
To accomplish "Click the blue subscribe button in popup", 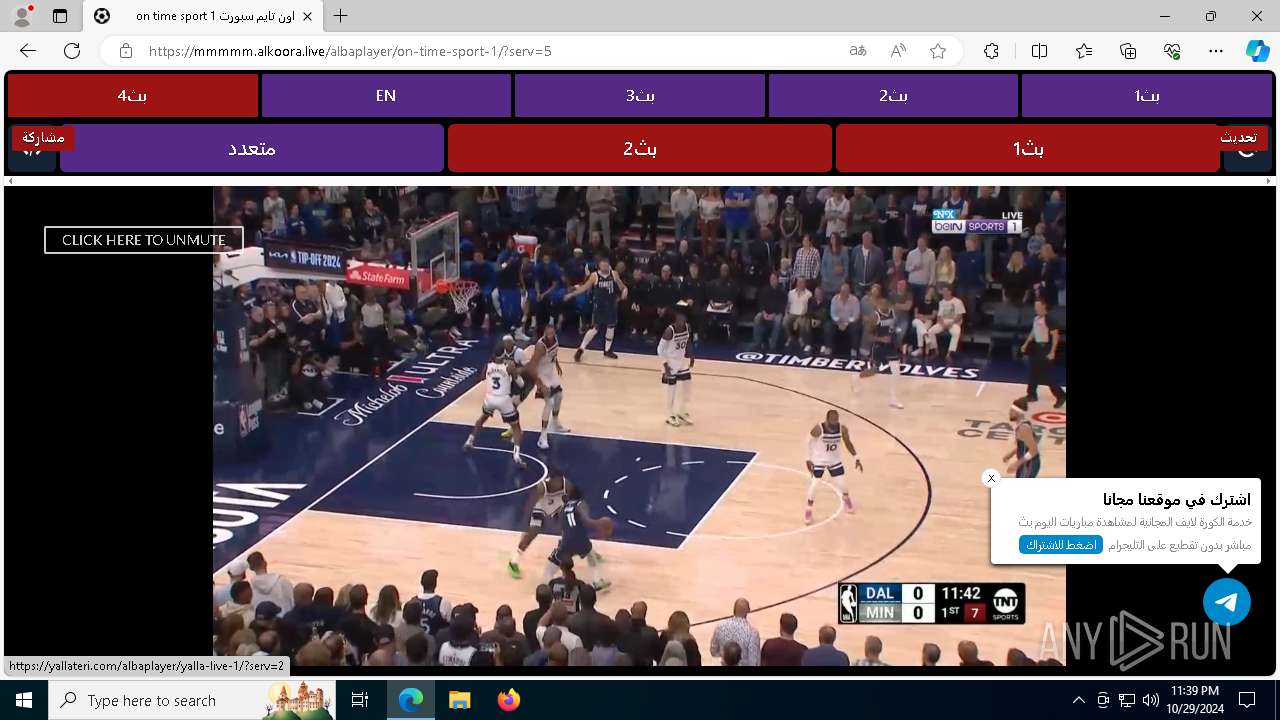I will [1061, 545].
